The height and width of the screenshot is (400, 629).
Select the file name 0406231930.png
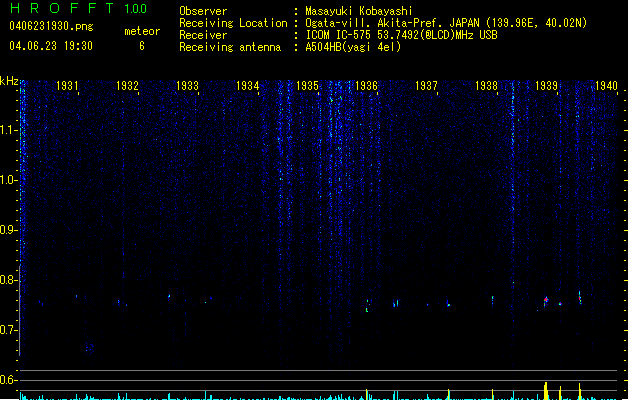(x=51, y=26)
